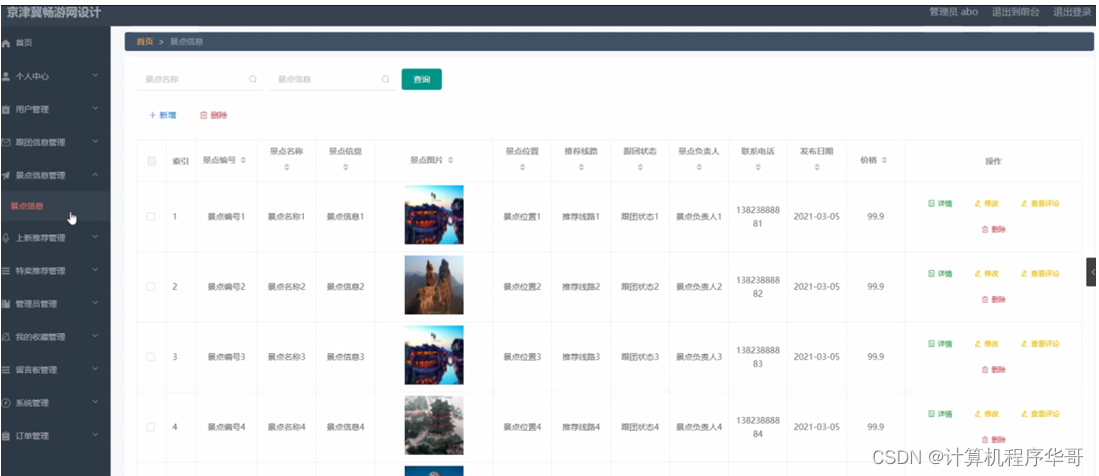Viewport: 1099px width, 476px height.
Task: Click the 管理员管理 chart icon
Action: tap(6, 304)
